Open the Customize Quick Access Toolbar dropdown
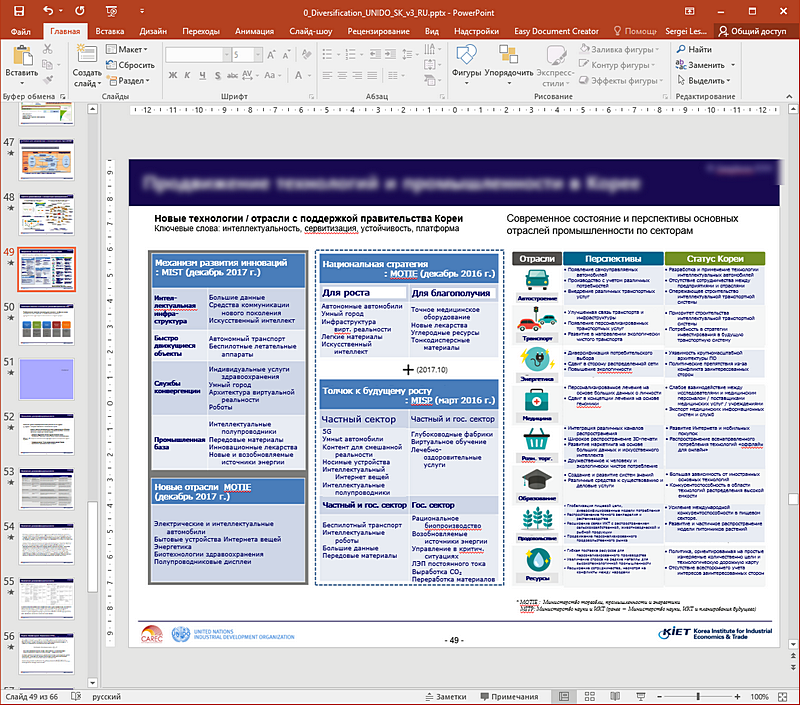 coord(142,11)
